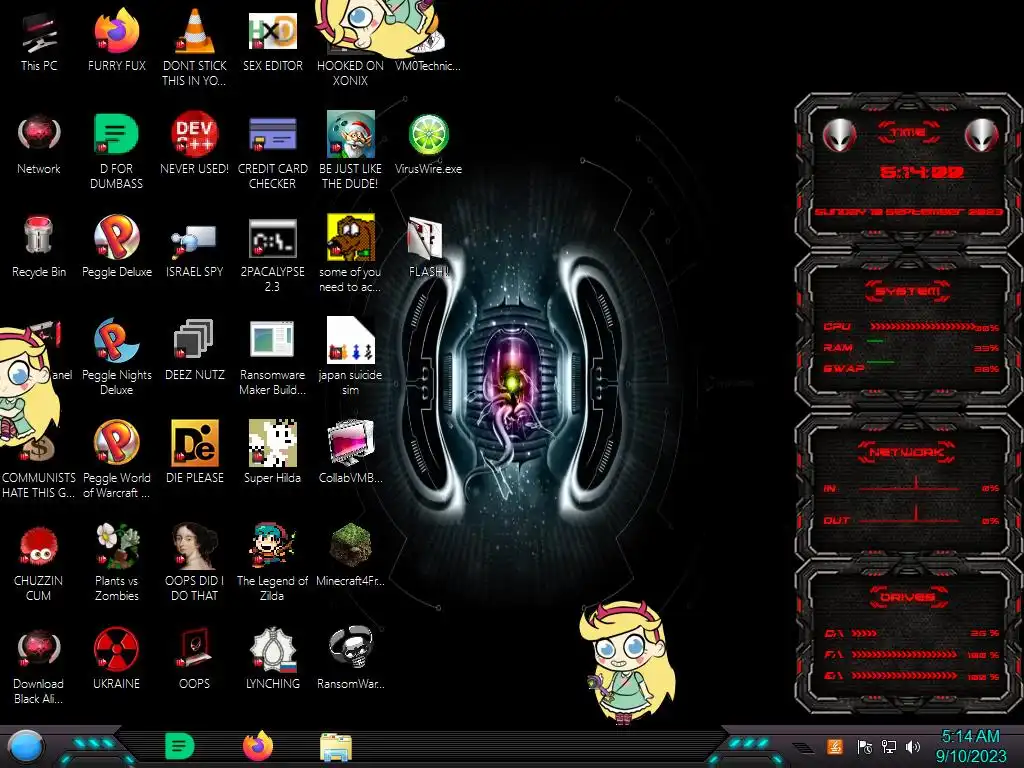The height and width of the screenshot is (768, 1024).
Task: Open the DIE PLEASE De icon
Action: pyautogui.click(x=195, y=452)
